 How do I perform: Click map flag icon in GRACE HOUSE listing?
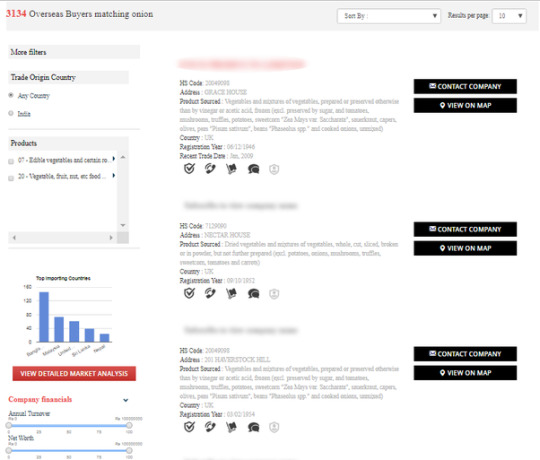pos(231,169)
